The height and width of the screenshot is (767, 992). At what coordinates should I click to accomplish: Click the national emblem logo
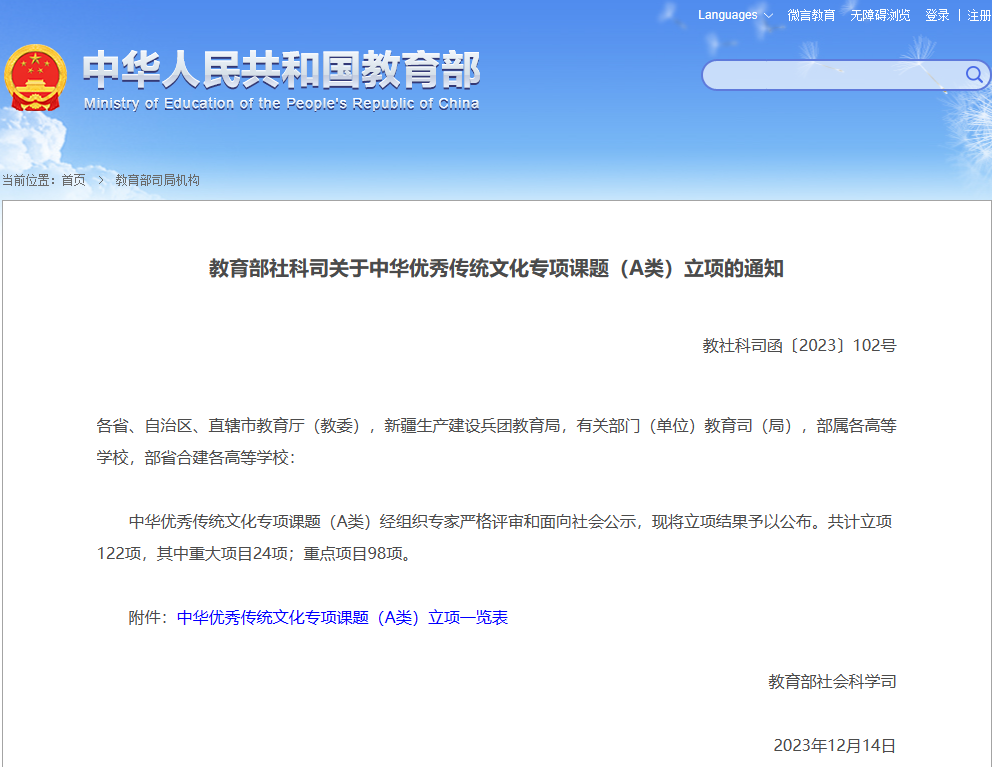coord(35,78)
